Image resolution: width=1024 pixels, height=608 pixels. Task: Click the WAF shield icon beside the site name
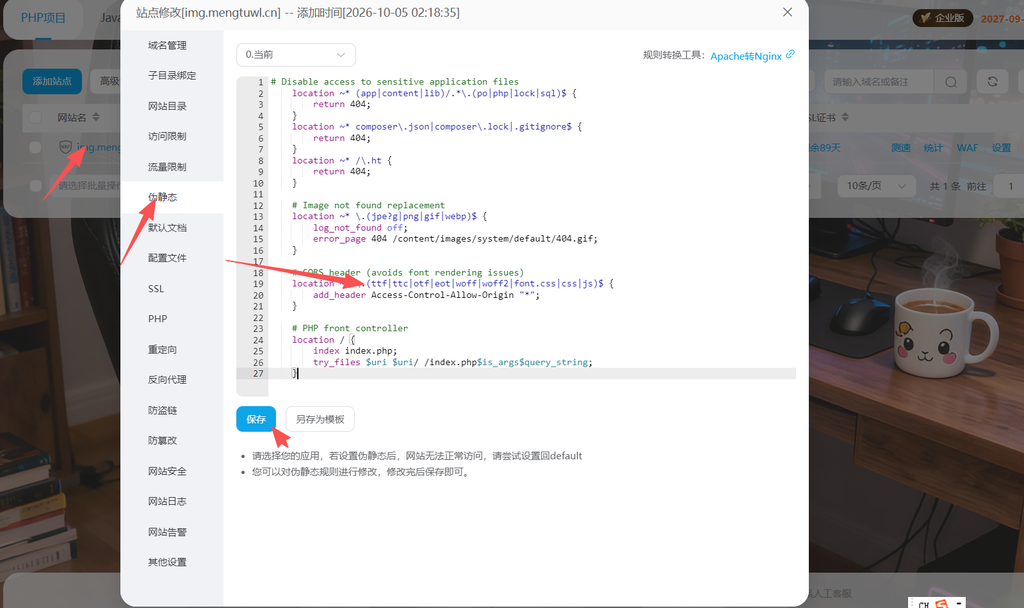click(65, 147)
